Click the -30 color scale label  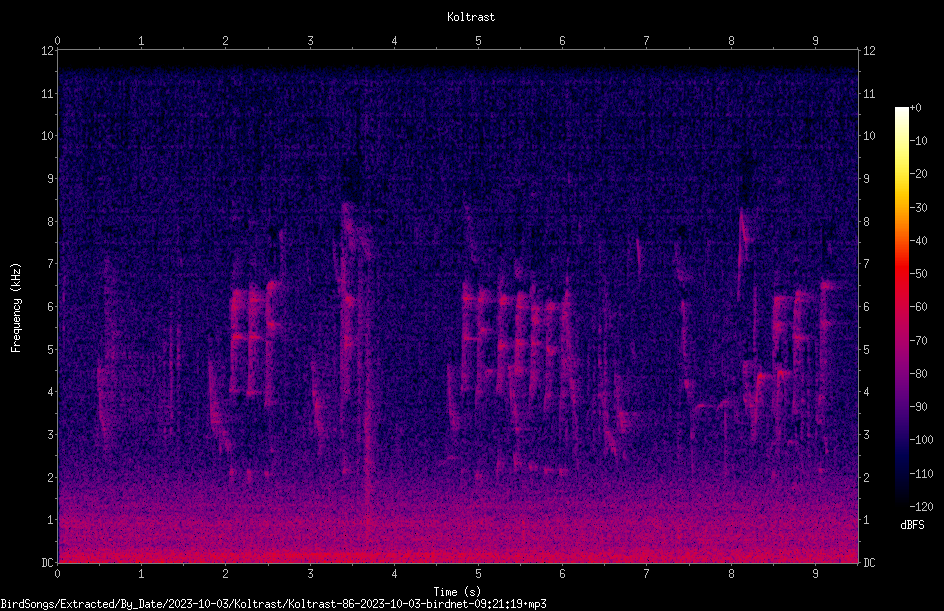918,208
